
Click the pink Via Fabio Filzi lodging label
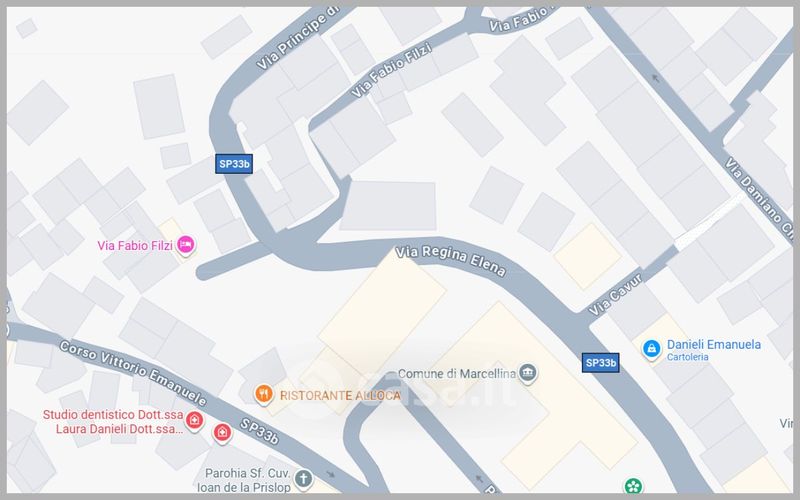click(x=135, y=245)
